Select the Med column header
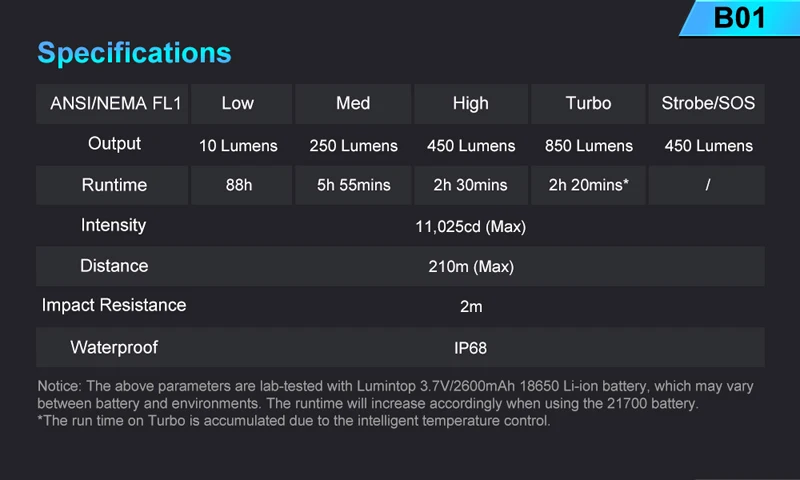The width and height of the screenshot is (800, 480). [353, 104]
